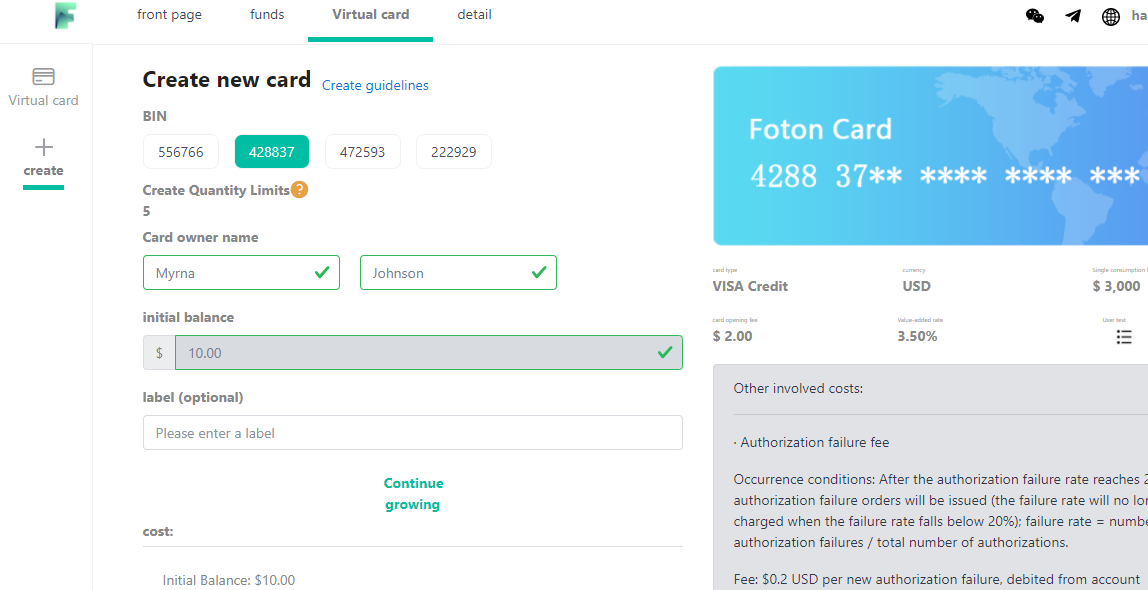1148x590 pixels.
Task: Select BIN option 556766
Action: [181, 152]
